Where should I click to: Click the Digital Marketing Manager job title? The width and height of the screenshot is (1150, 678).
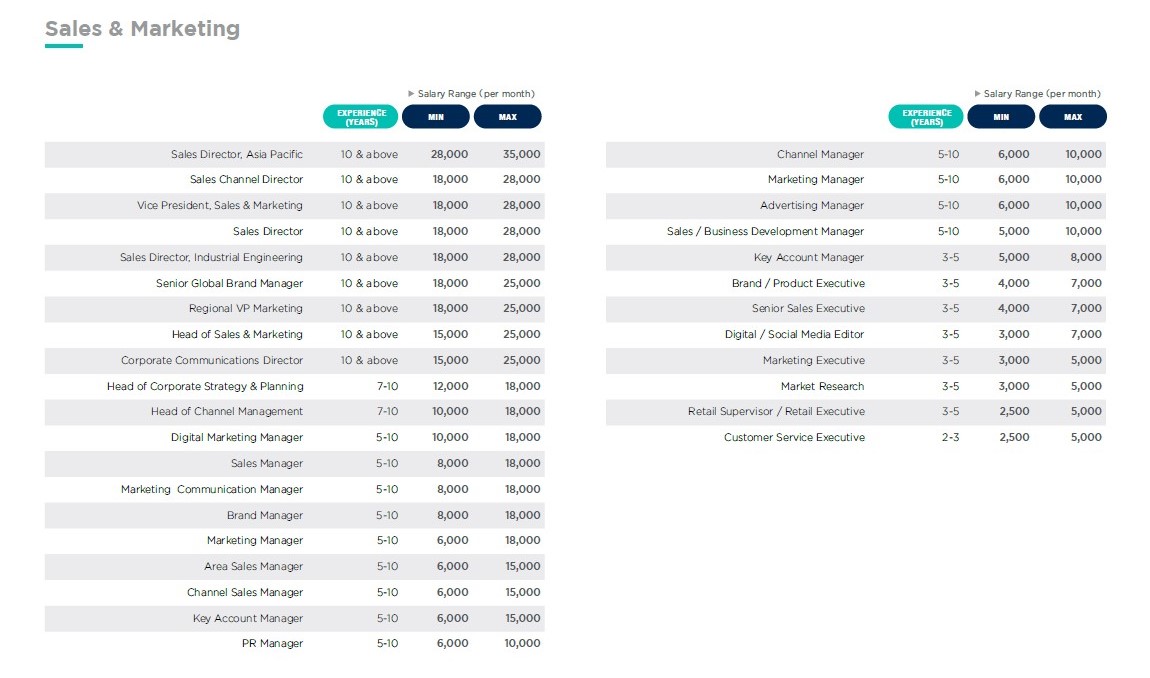[x=236, y=438]
